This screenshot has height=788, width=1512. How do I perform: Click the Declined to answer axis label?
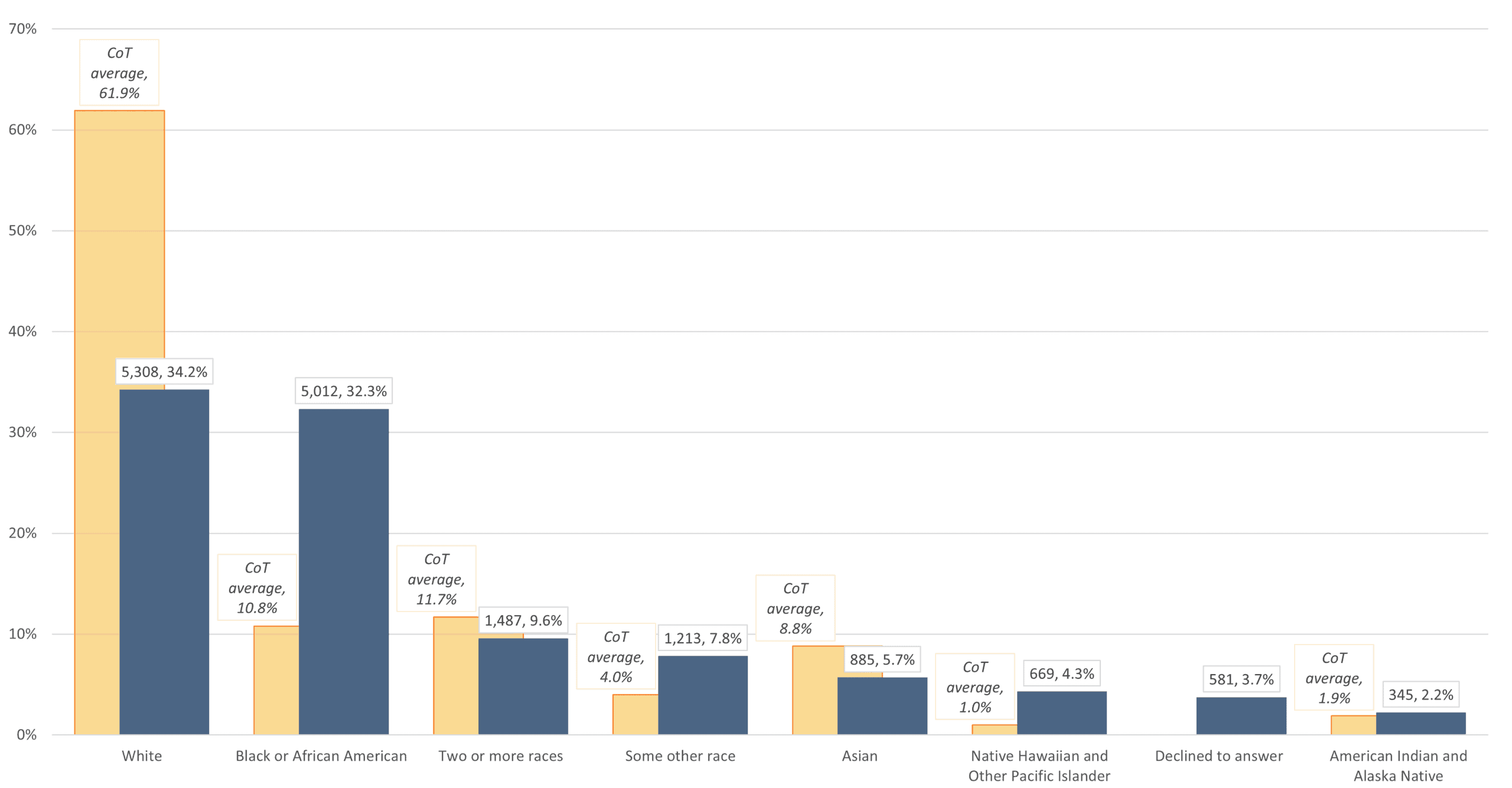[x=1219, y=756]
